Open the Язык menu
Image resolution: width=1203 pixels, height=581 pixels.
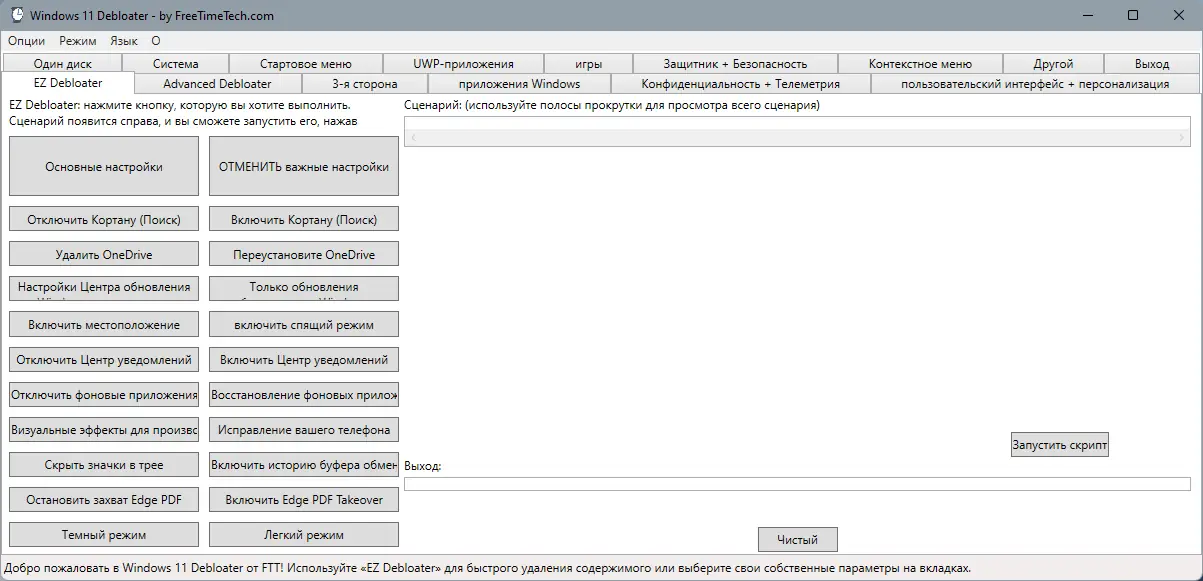[124, 41]
